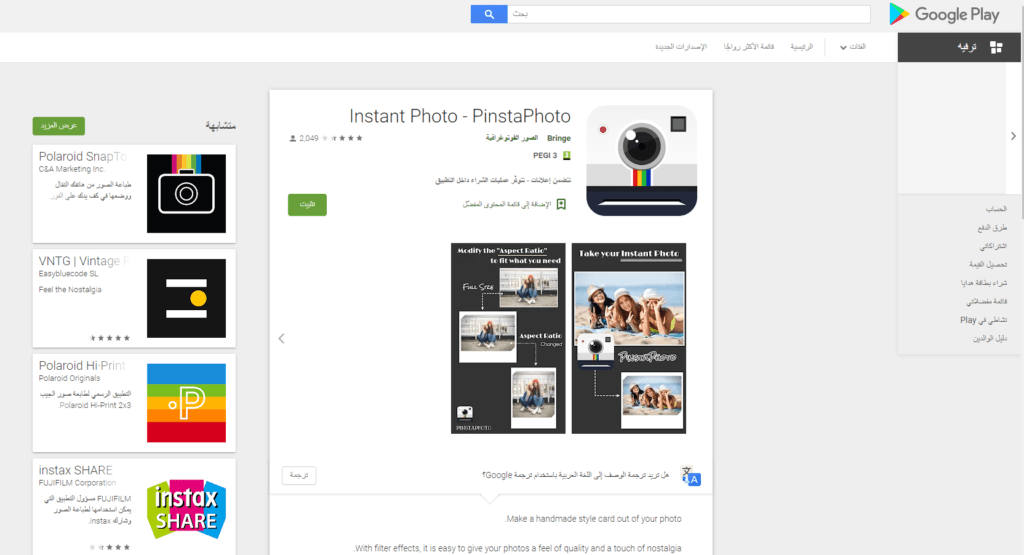This screenshot has width=1024, height=555.
Task: Click the Google Translate icon
Action: [x=690, y=476]
